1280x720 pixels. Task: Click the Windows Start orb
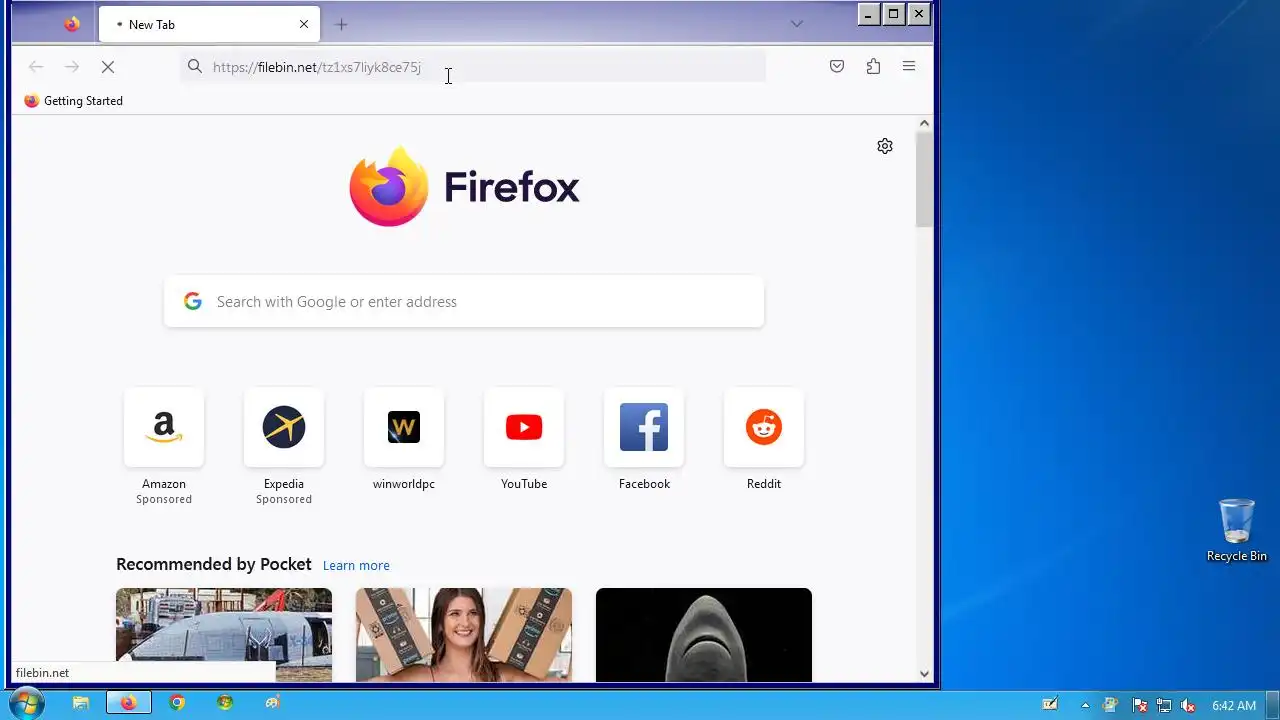pyautogui.click(x=26, y=704)
